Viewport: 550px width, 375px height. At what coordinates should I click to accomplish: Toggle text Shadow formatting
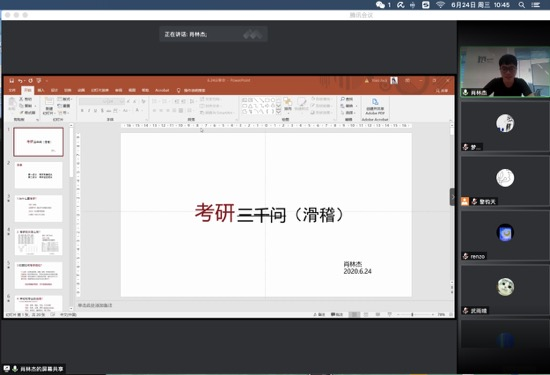[102, 111]
